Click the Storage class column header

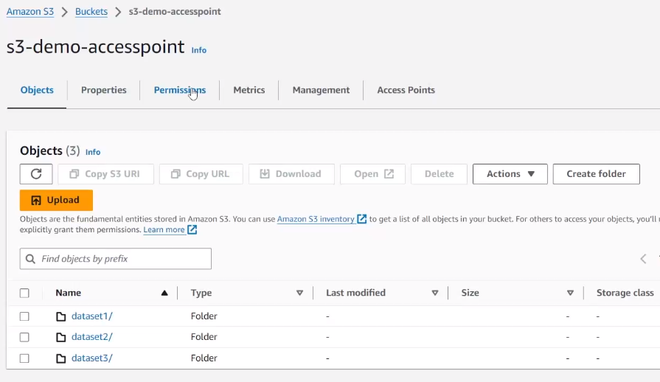click(625, 293)
